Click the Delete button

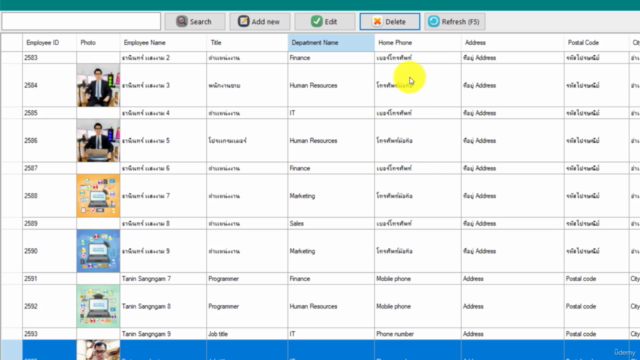[x=389, y=22]
